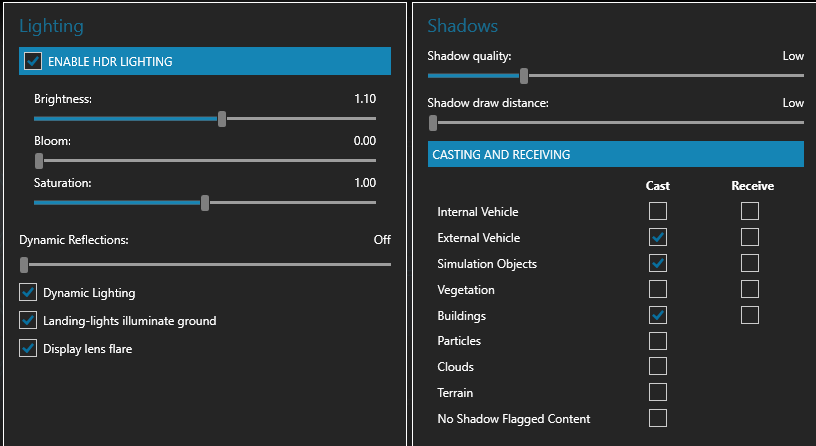
Task: Enable Receive shadows for Internal Vehicle
Action: tap(750, 211)
